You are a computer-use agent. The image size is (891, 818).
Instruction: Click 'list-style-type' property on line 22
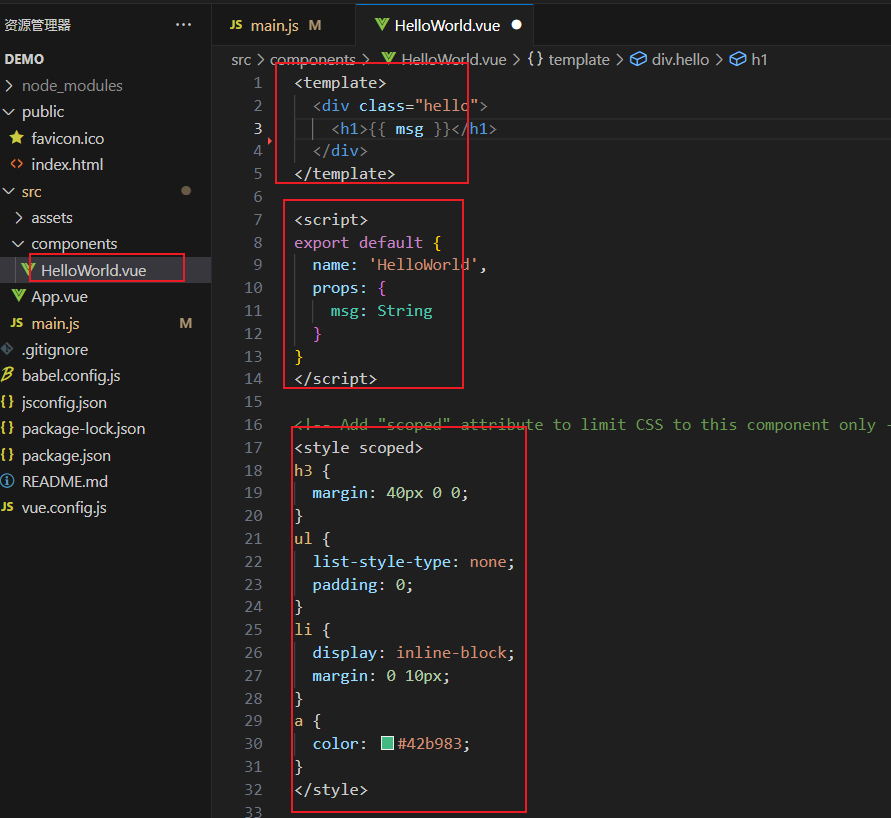pos(382,562)
